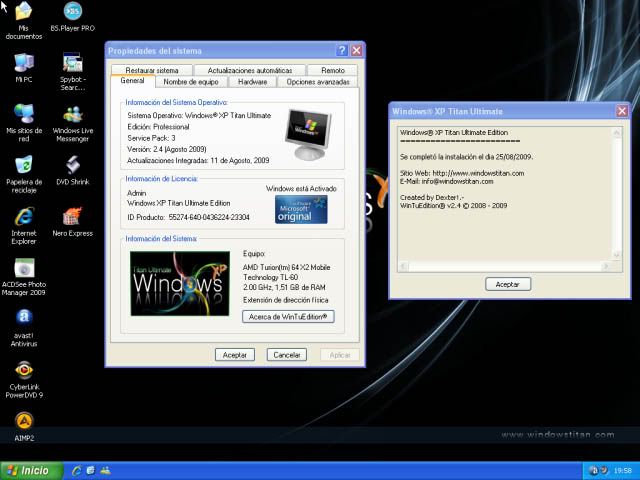This screenshot has width=640, height=480.
Task: Click the Windows XP Titan Ultimate logo image
Action: tap(180, 283)
